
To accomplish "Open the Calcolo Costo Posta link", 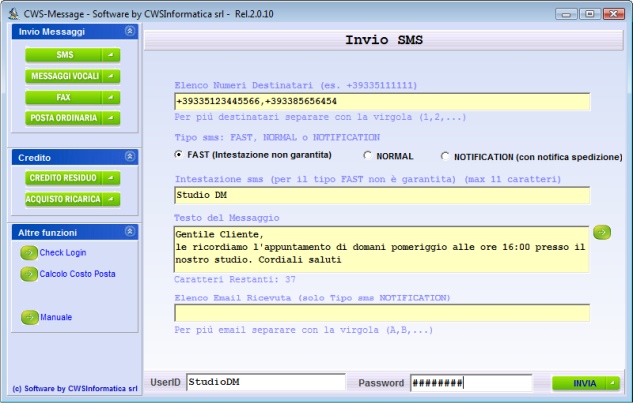I will [x=78, y=274].
